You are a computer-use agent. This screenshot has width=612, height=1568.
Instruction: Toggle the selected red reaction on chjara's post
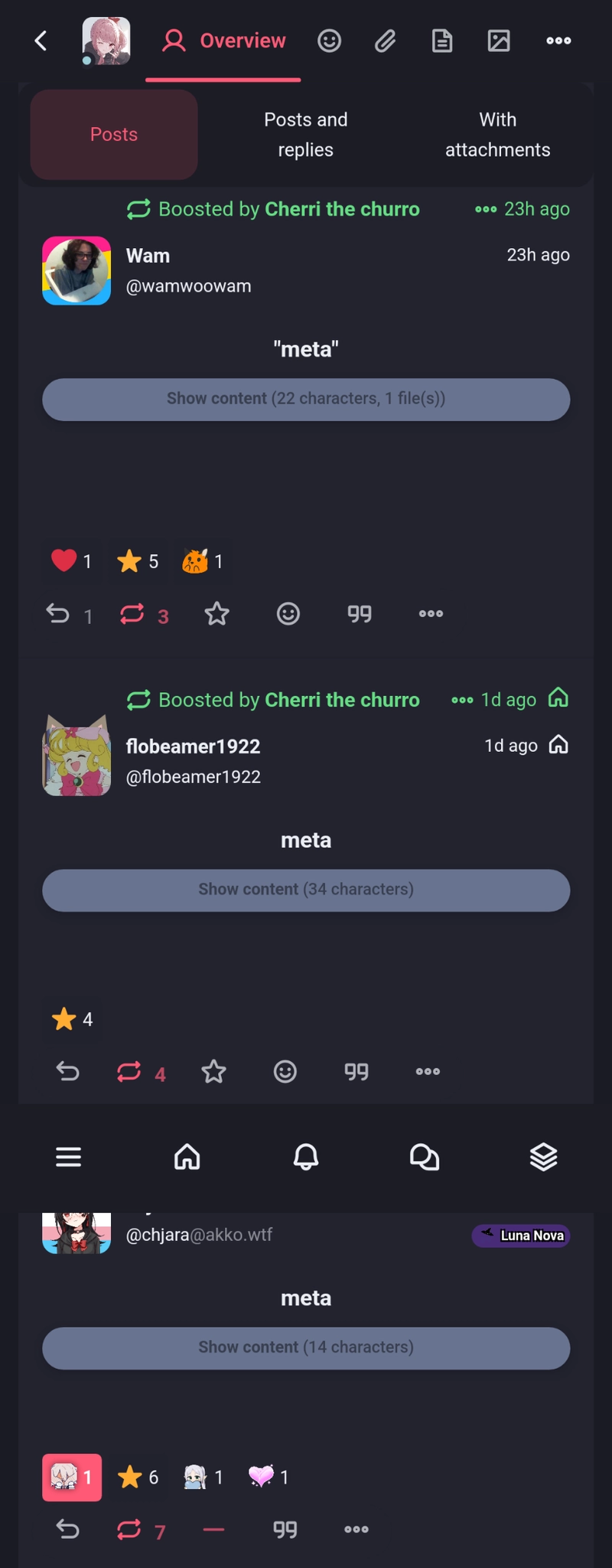(x=72, y=1477)
